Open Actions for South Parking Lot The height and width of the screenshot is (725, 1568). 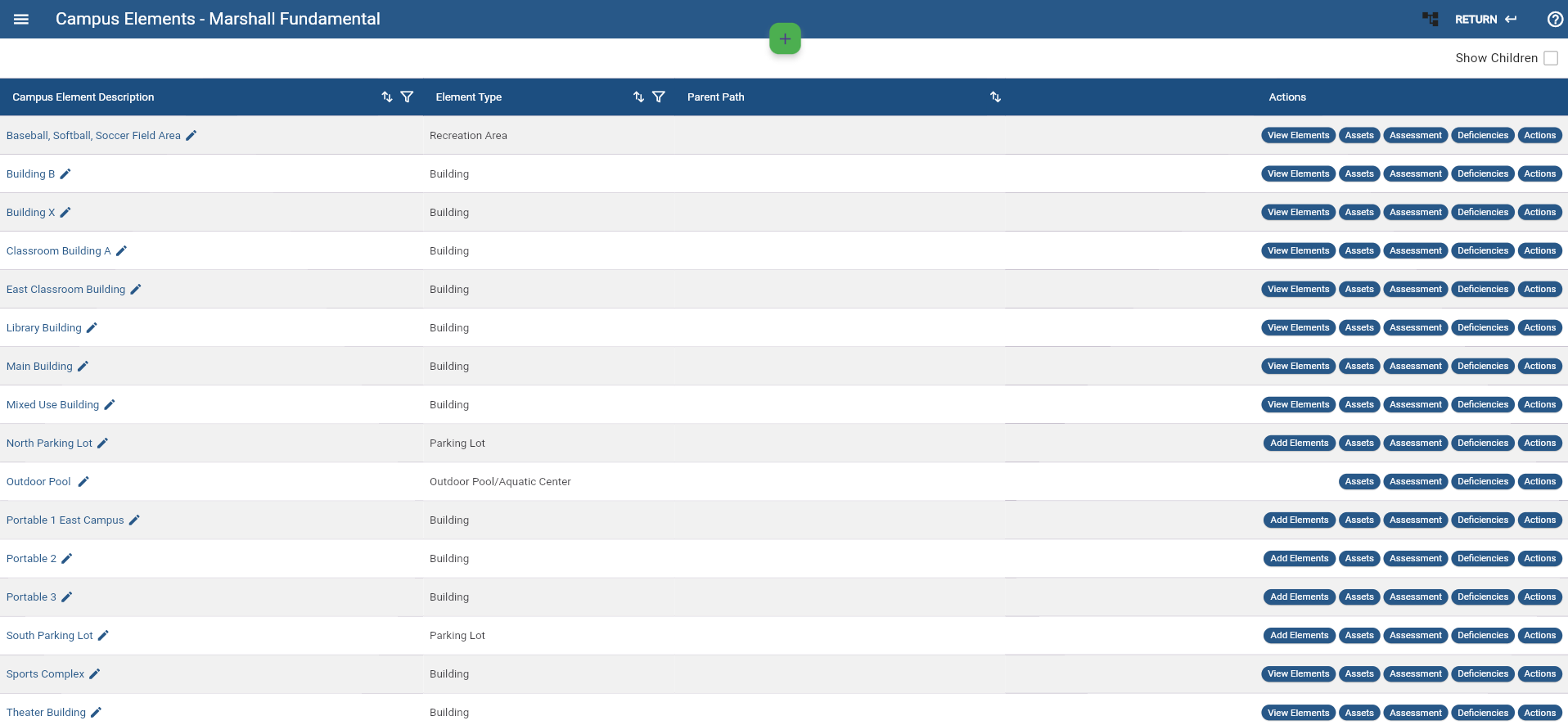1539,635
